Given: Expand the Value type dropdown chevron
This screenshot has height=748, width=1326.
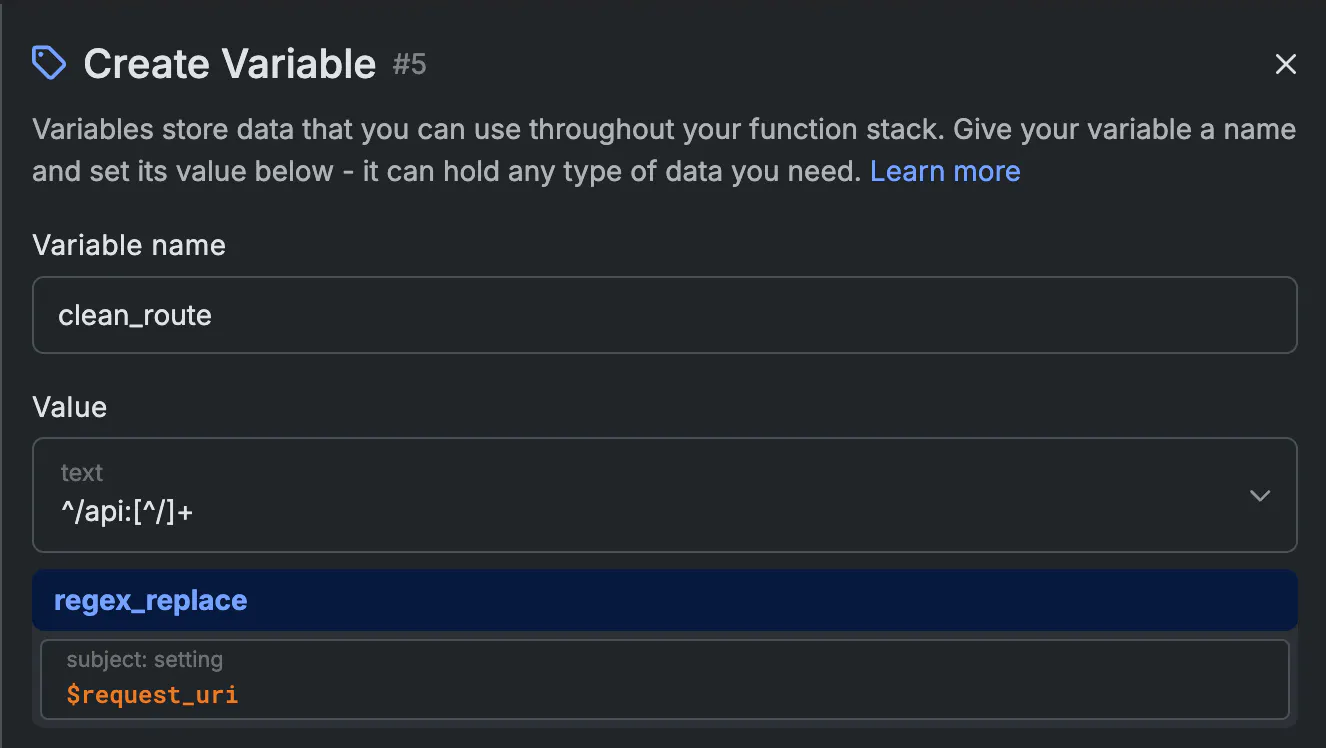Looking at the screenshot, I should (1260, 495).
